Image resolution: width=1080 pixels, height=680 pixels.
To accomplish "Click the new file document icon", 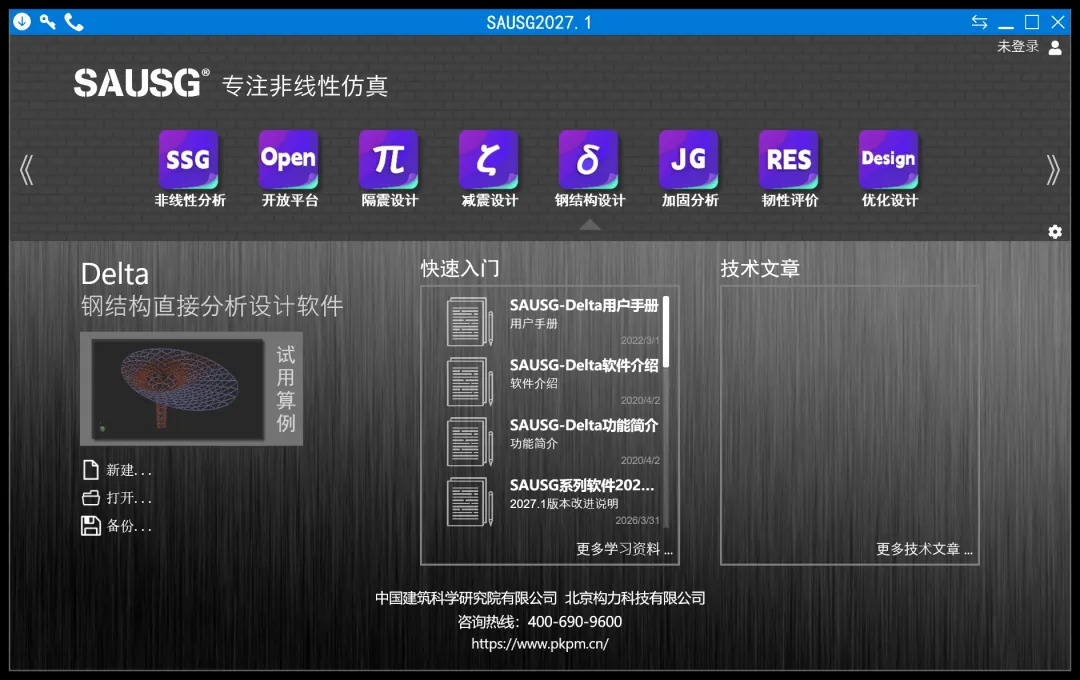I will [x=91, y=470].
